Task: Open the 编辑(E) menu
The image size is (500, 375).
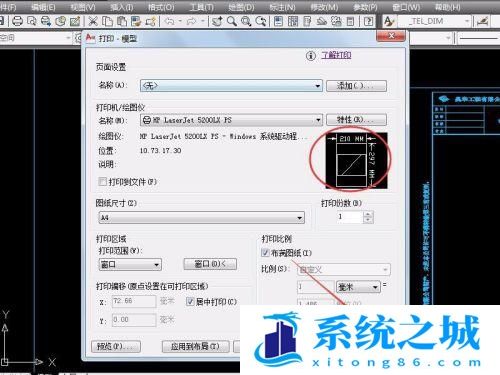Action: coord(43,6)
